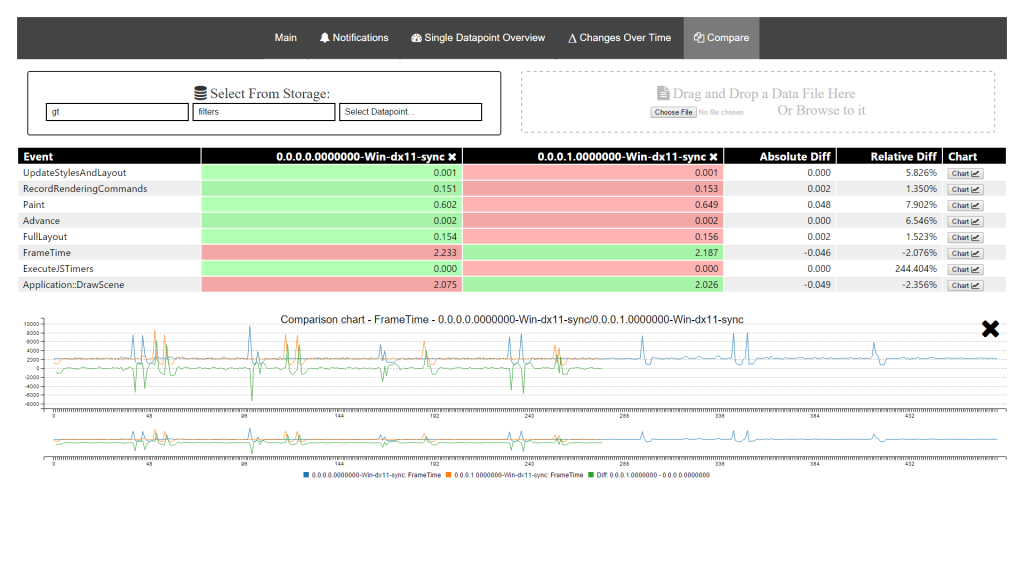Image resolution: width=1024 pixels, height=576 pixels.
Task: Open the Changes Over Time page
Action: (619, 37)
